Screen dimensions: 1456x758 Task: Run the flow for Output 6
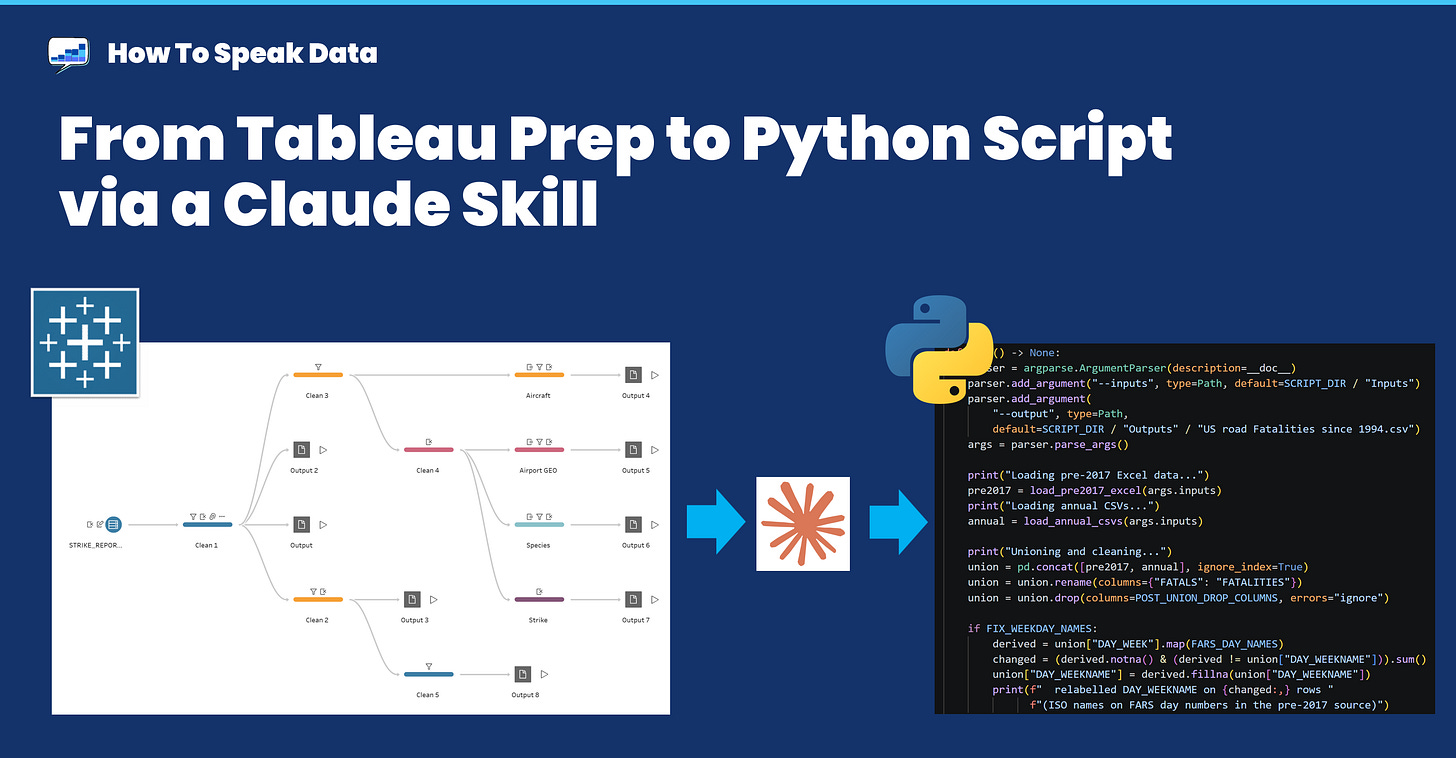pos(656,524)
